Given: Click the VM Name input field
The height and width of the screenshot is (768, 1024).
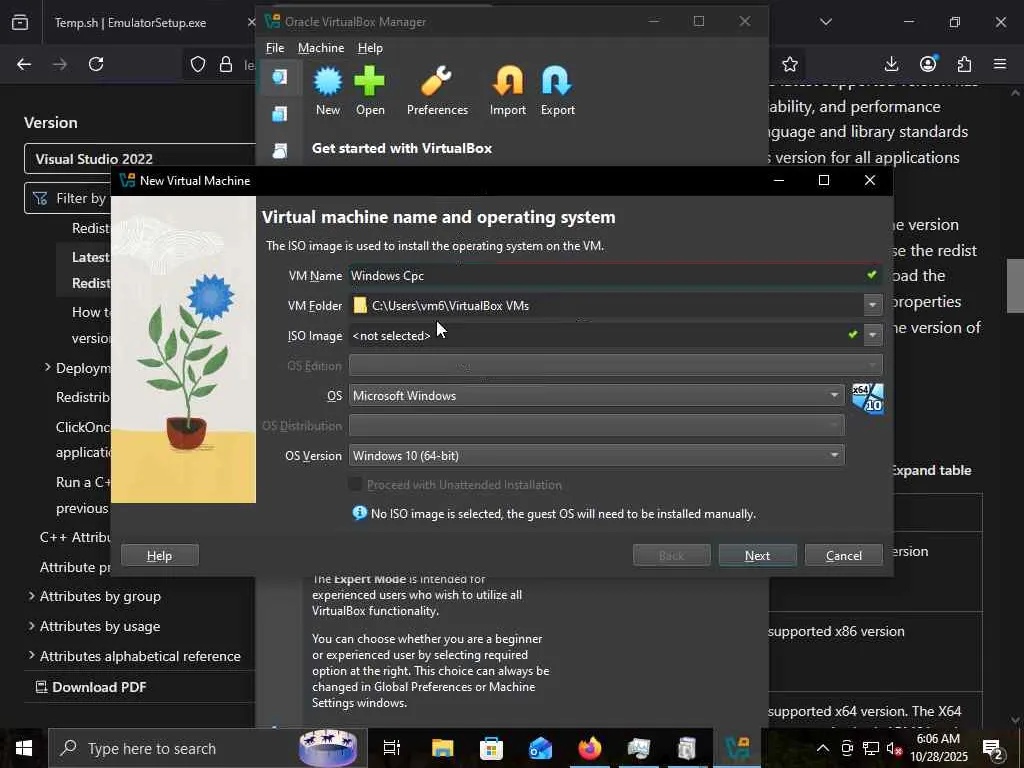Looking at the screenshot, I should pos(615,275).
